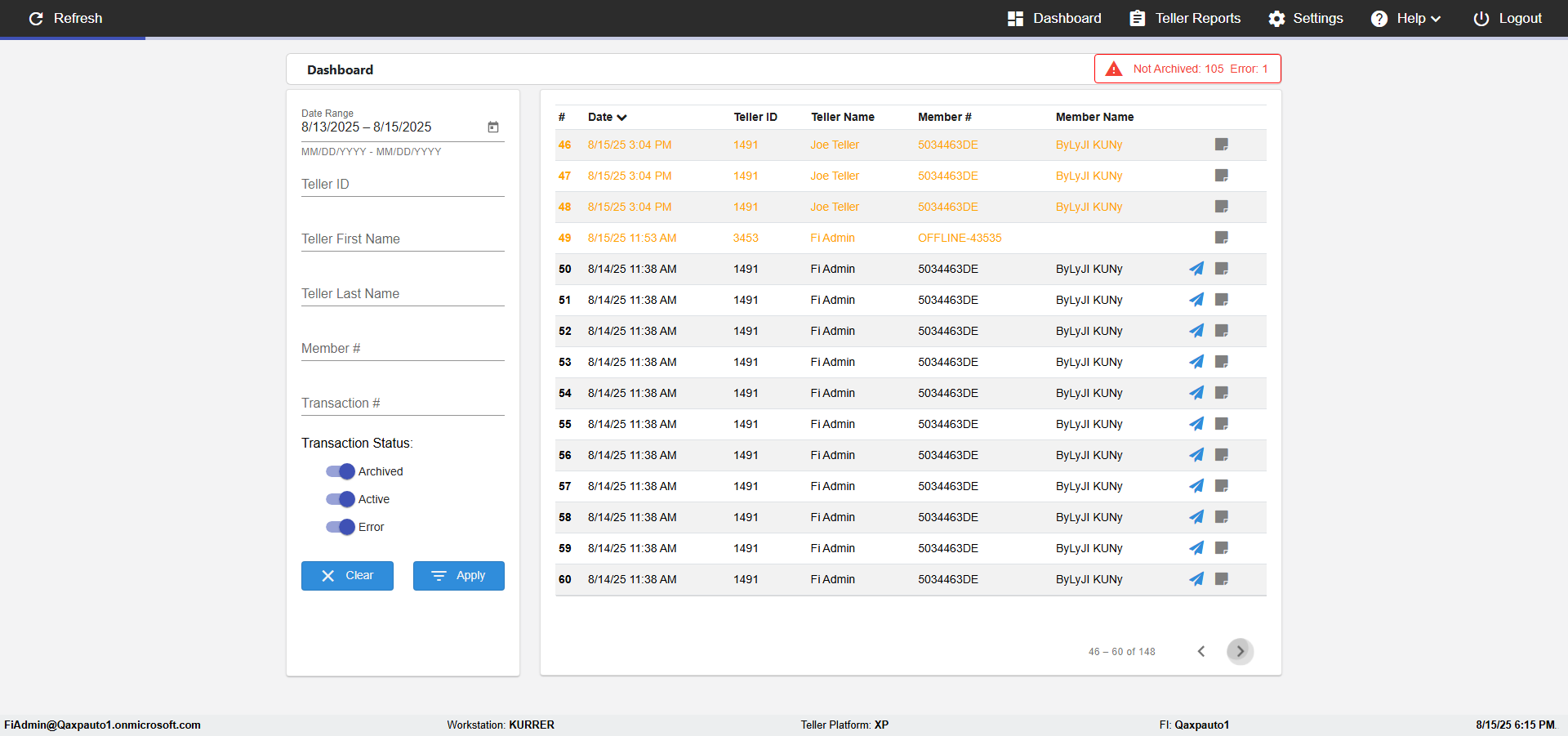The width and height of the screenshot is (1568, 736).
Task: Open the calendar picker for Date Range
Action: coord(493,127)
